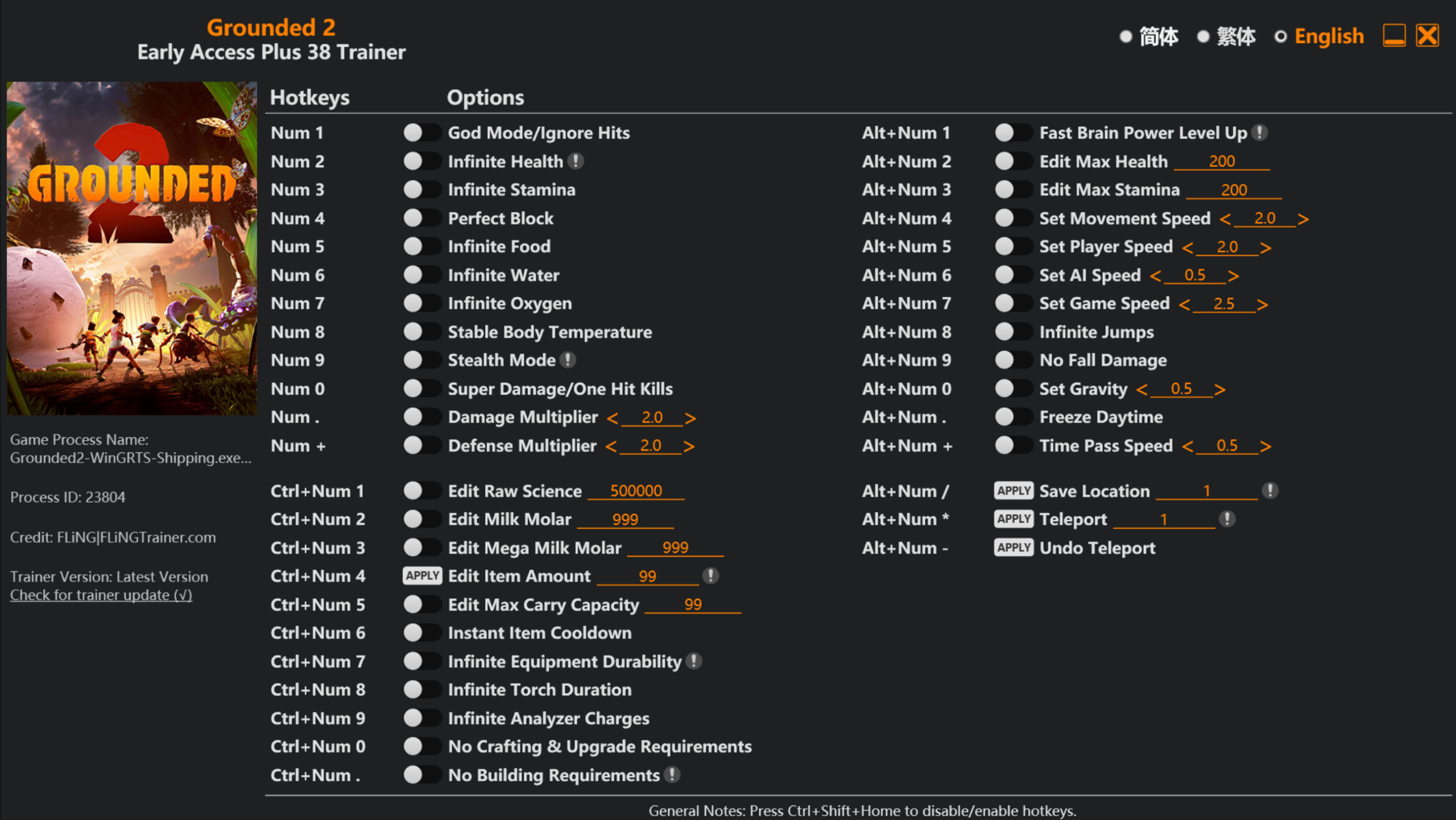Click the Hotkeys column header
1456x820 pixels.
click(x=310, y=98)
